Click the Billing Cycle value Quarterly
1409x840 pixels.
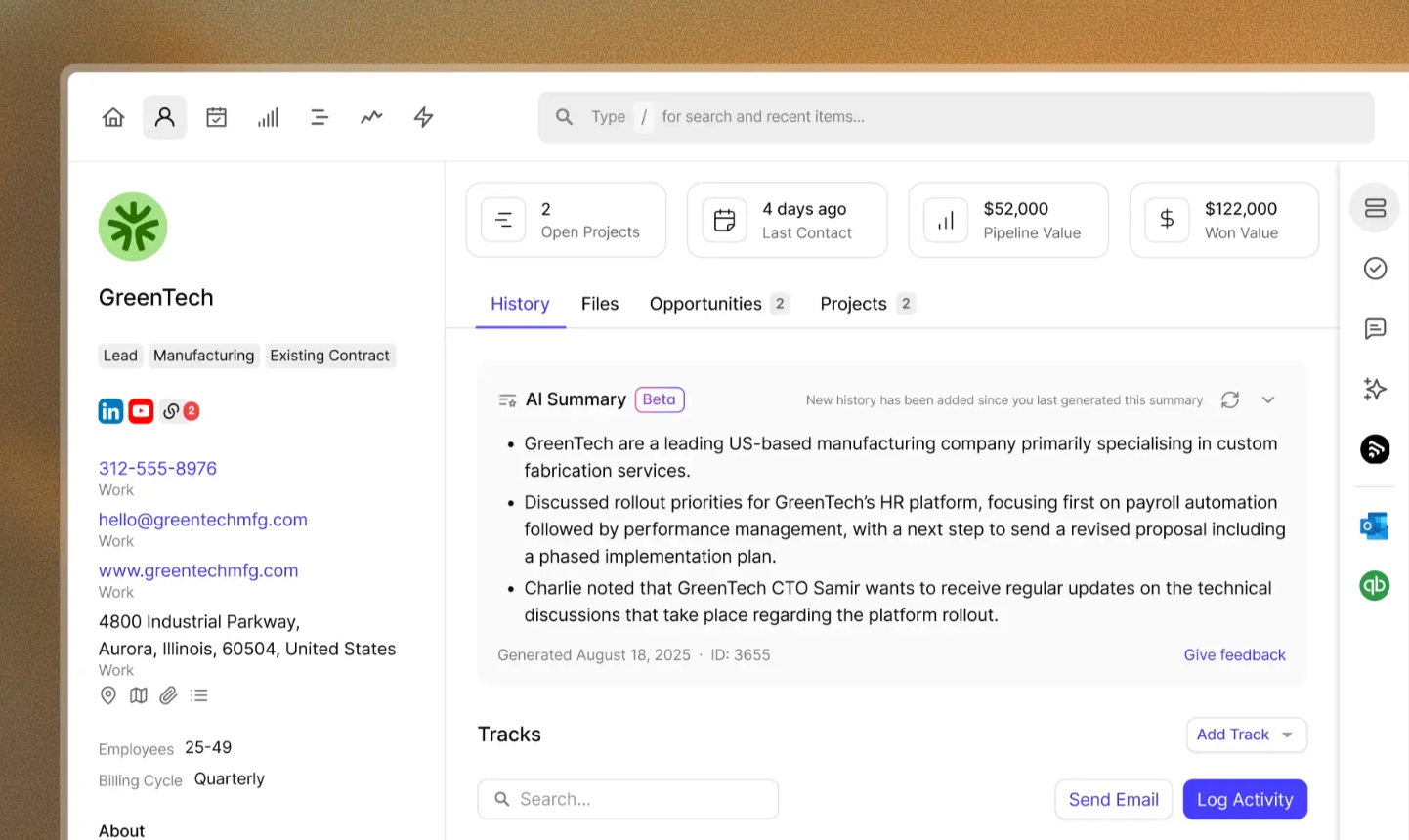pos(230,778)
